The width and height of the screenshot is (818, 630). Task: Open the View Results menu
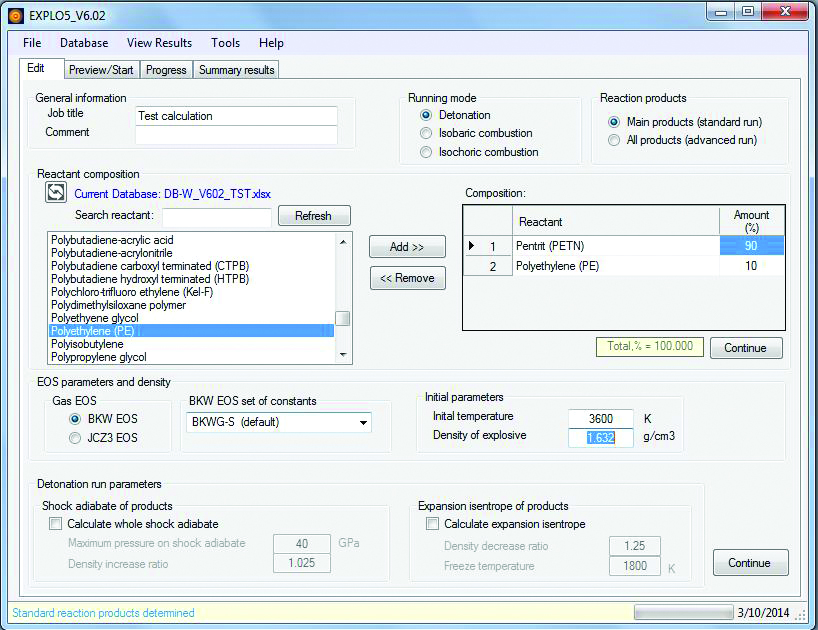[159, 43]
